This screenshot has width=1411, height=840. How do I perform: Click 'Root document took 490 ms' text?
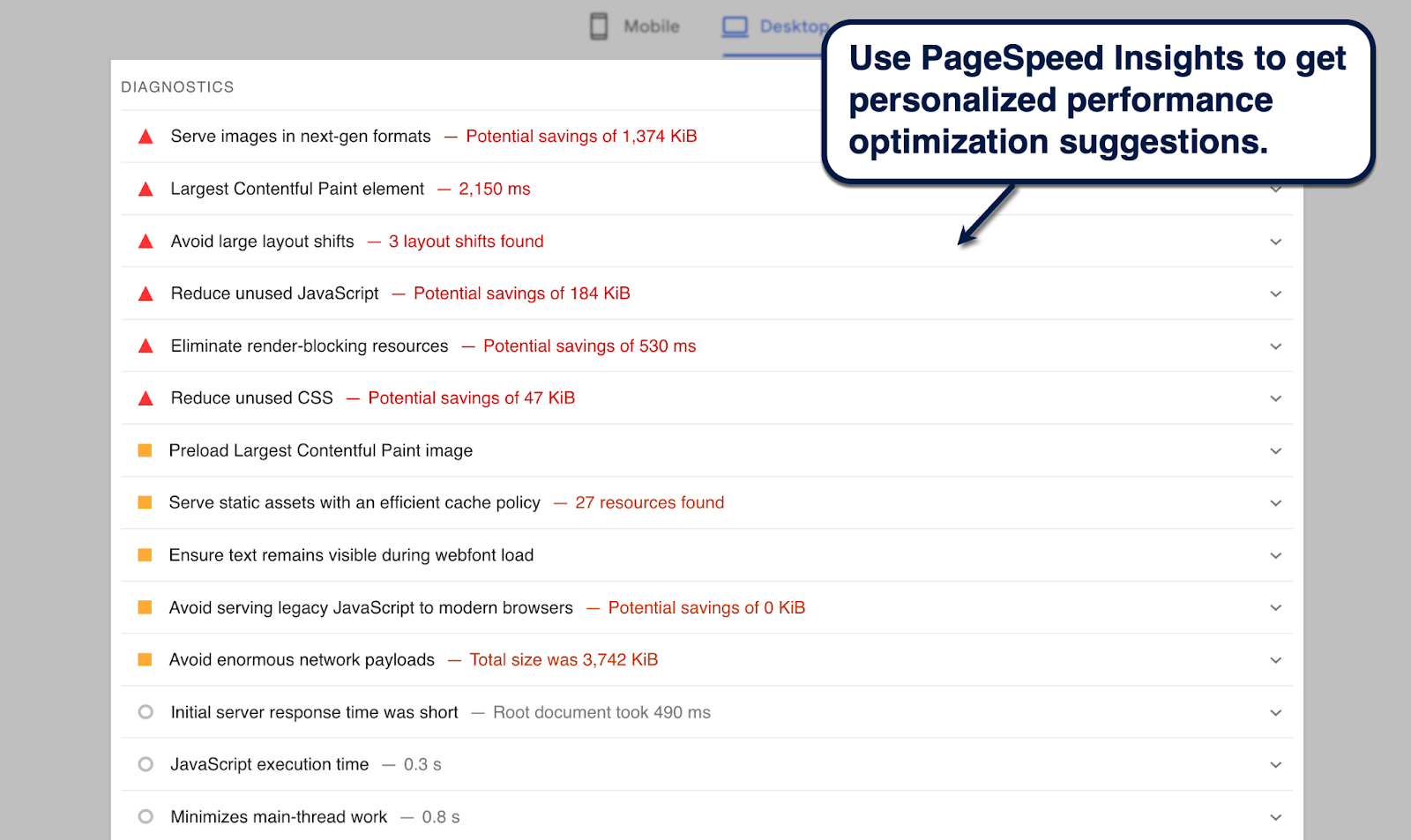point(601,712)
